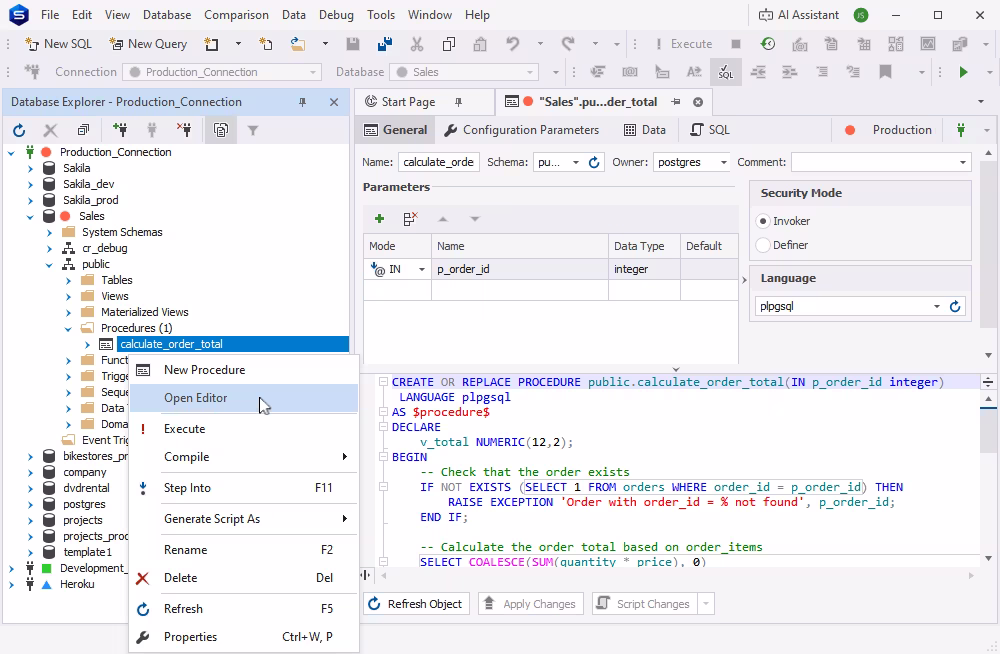
Task: Click the Refresh Object button
Action: [416, 604]
